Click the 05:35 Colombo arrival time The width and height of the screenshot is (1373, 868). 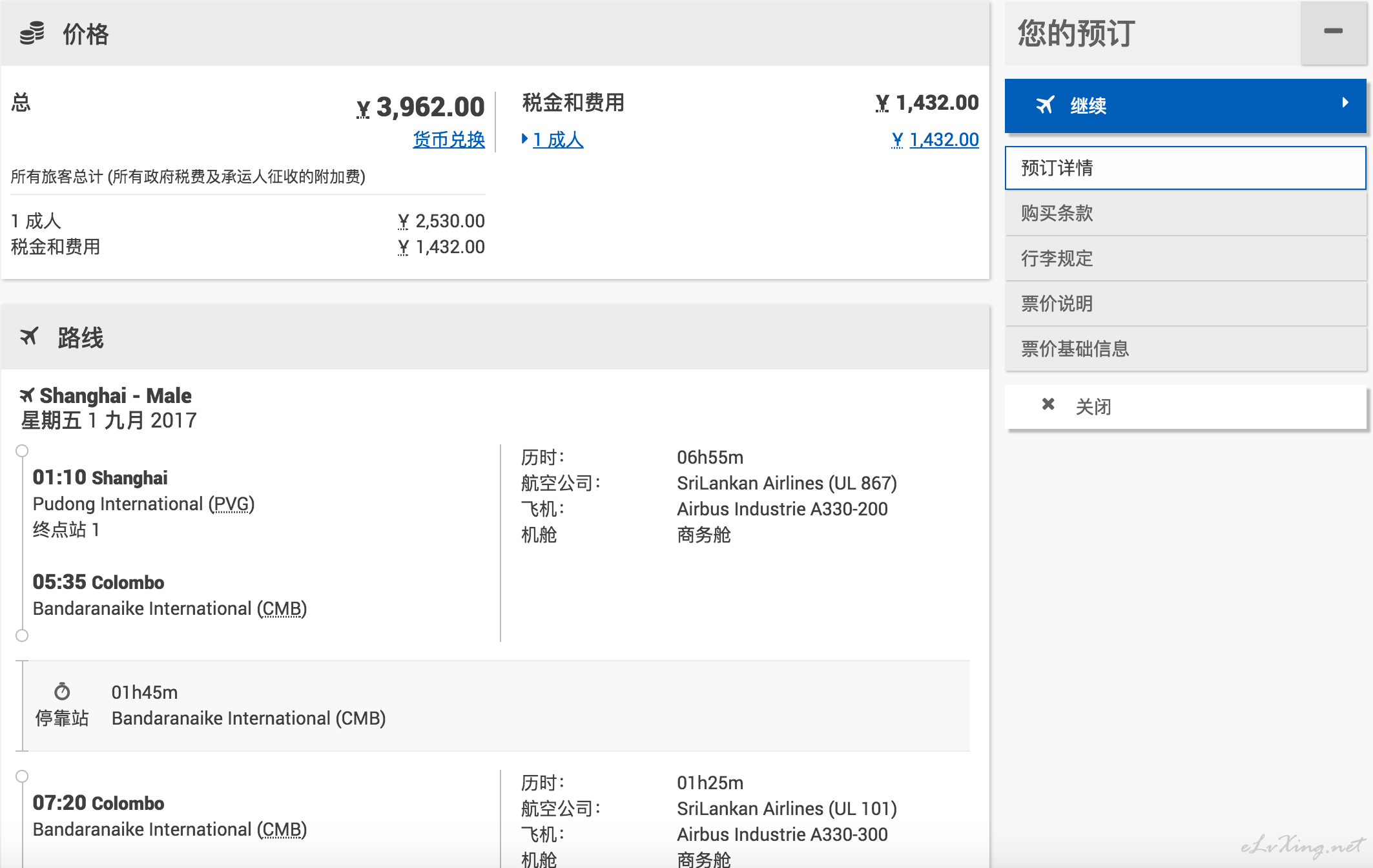tap(98, 582)
